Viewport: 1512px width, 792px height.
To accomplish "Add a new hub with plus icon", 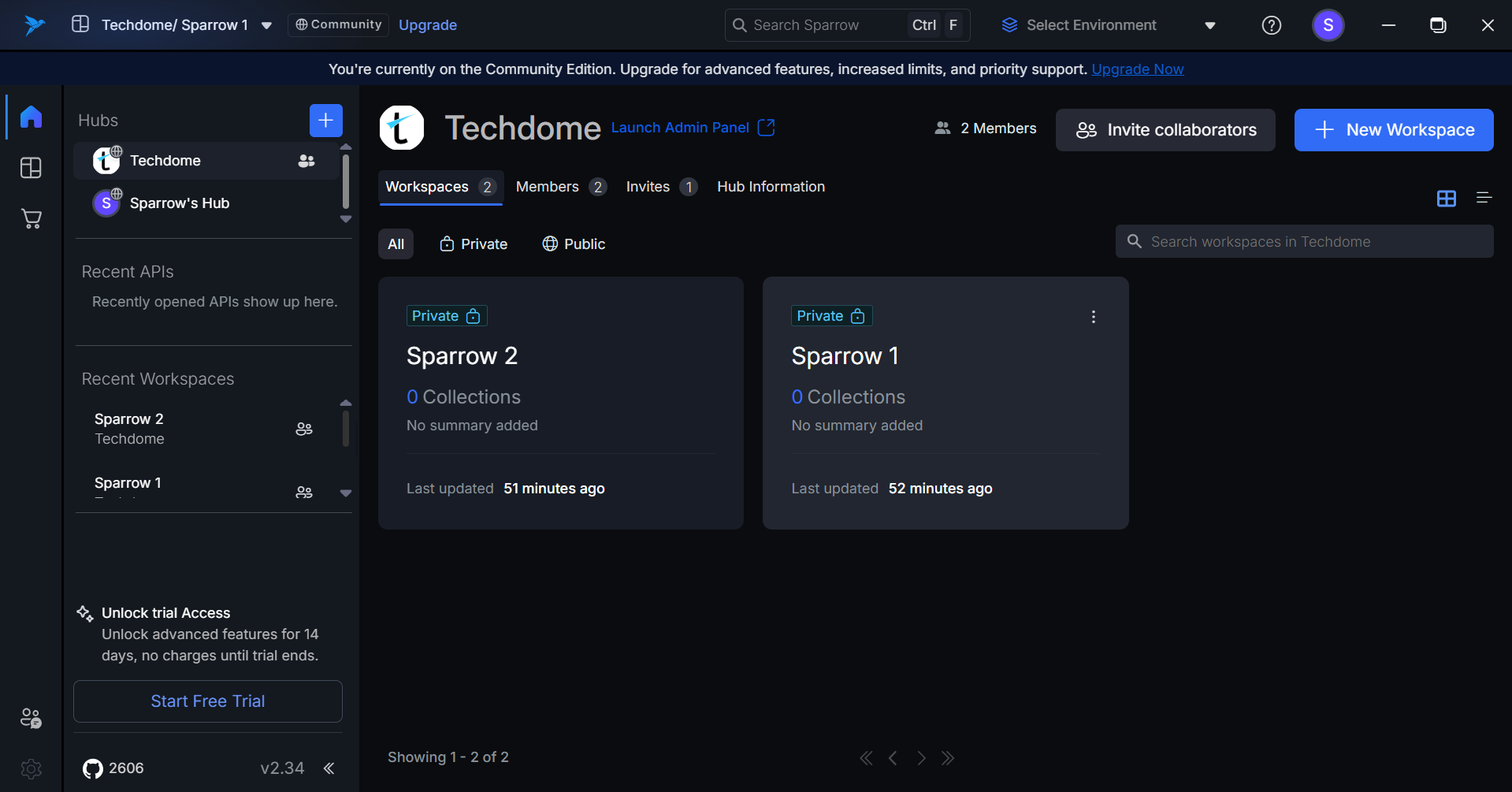I will tap(325, 121).
